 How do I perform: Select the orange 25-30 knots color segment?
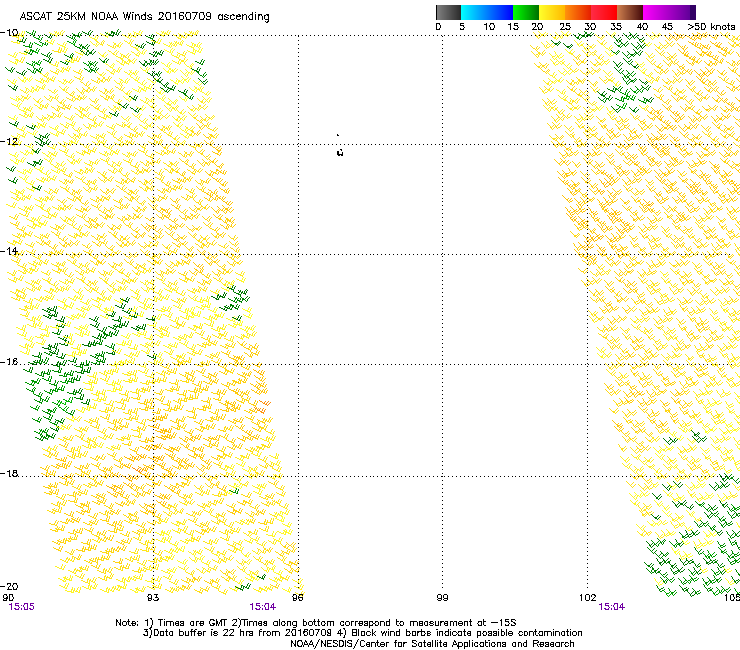pyautogui.click(x=578, y=12)
